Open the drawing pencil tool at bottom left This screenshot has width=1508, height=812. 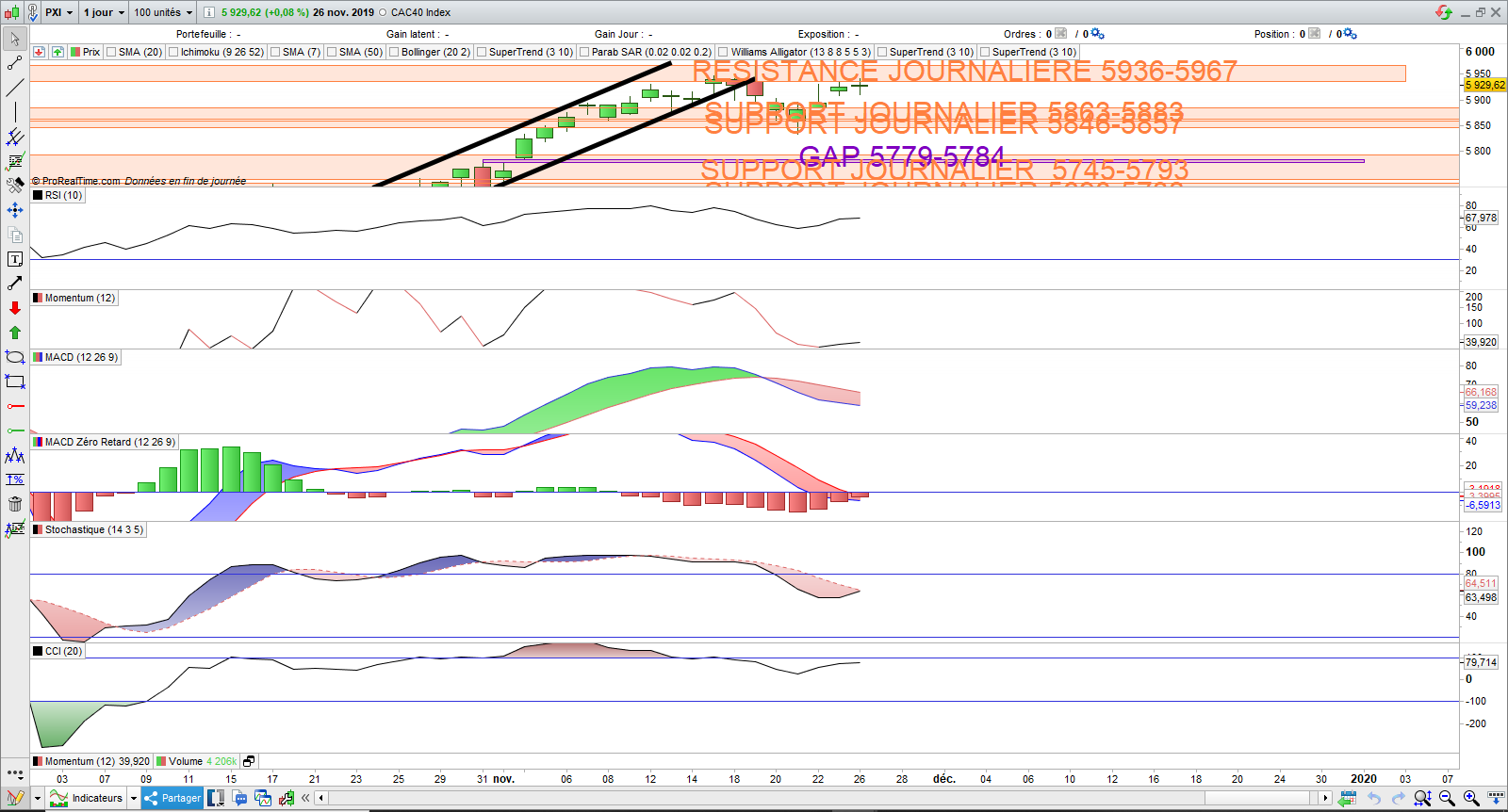click(x=15, y=798)
